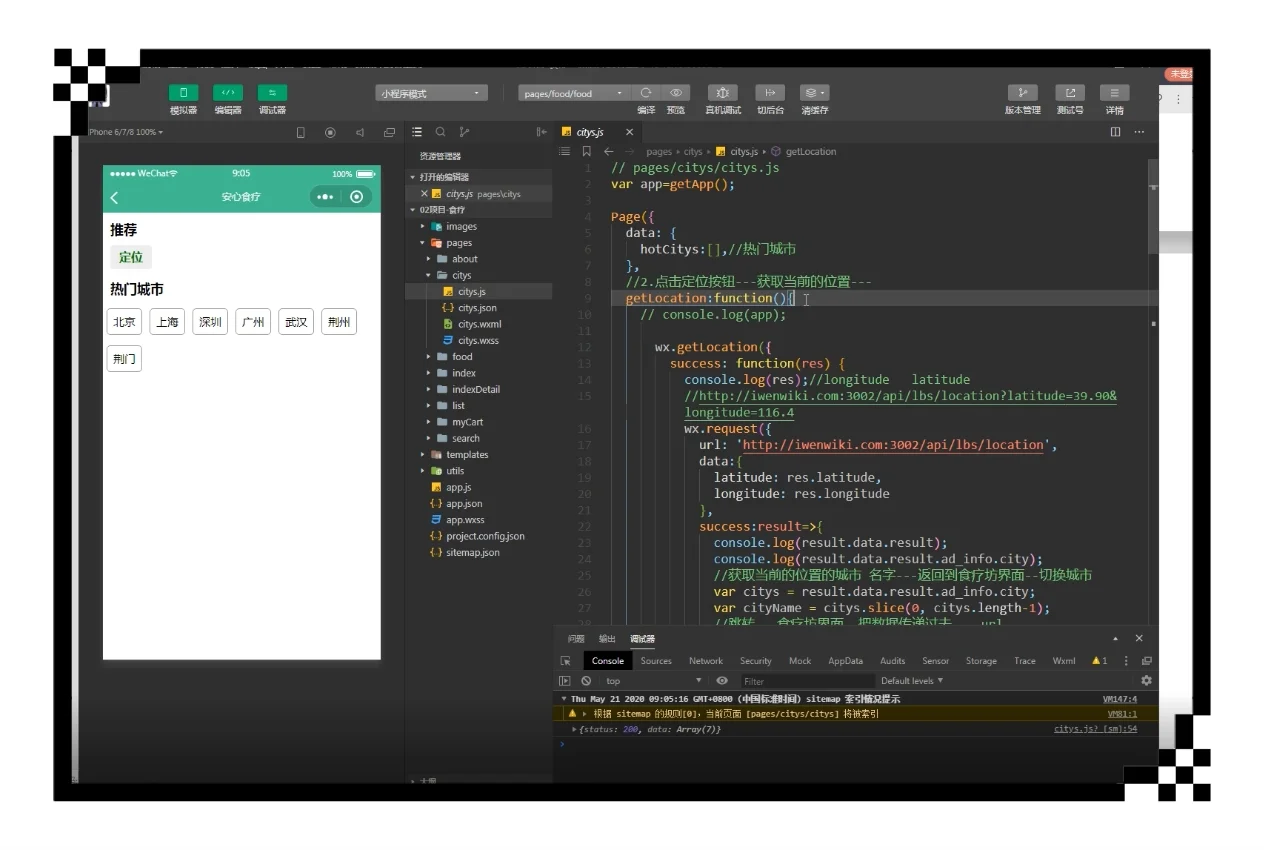Click the 真机调试 remote debug icon
This screenshot has width=1264, height=850.
click(723, 93)
